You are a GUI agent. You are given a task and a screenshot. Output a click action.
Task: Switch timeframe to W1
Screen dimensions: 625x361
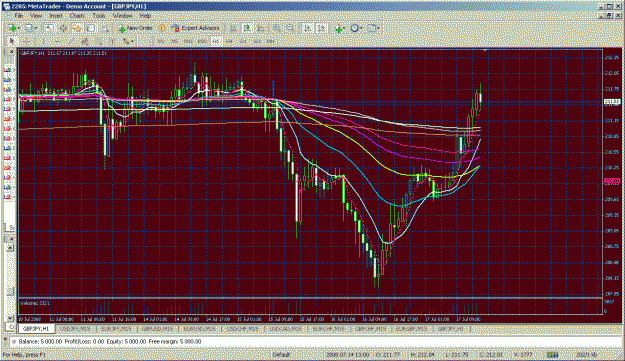(257, 41)
